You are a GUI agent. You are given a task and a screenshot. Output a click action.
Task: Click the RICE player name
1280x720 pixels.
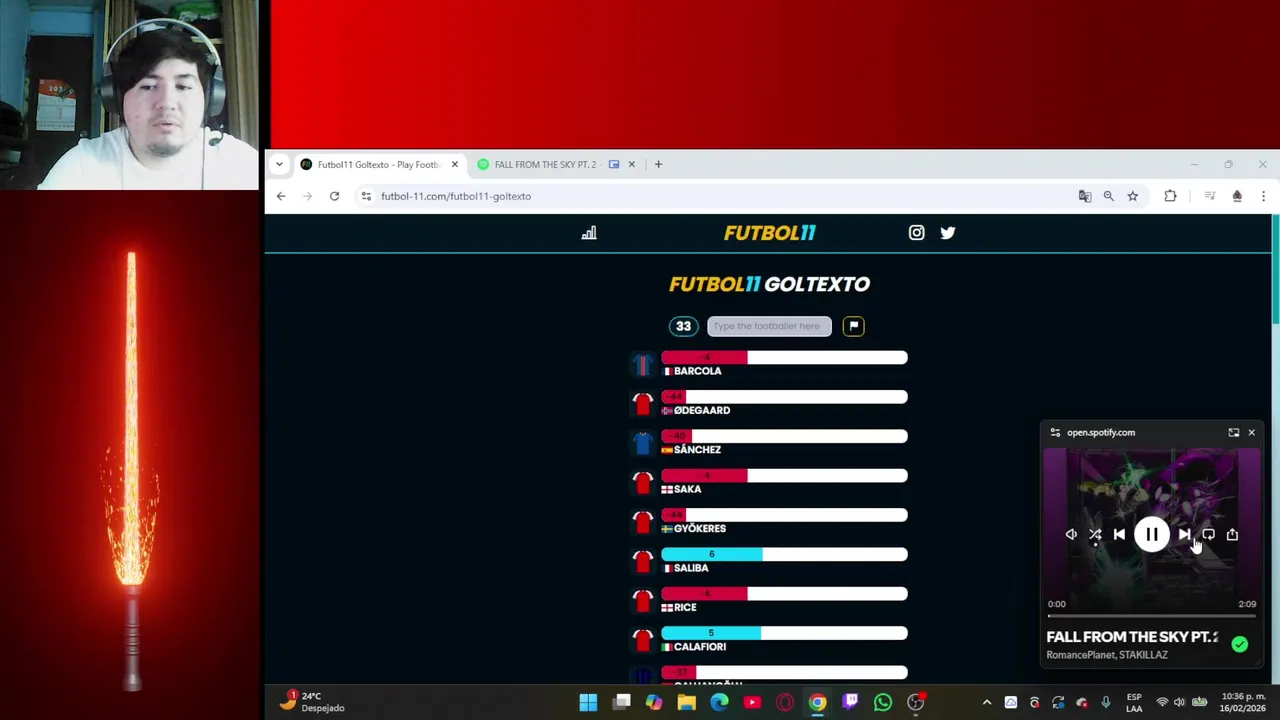(x=685, y=608)
